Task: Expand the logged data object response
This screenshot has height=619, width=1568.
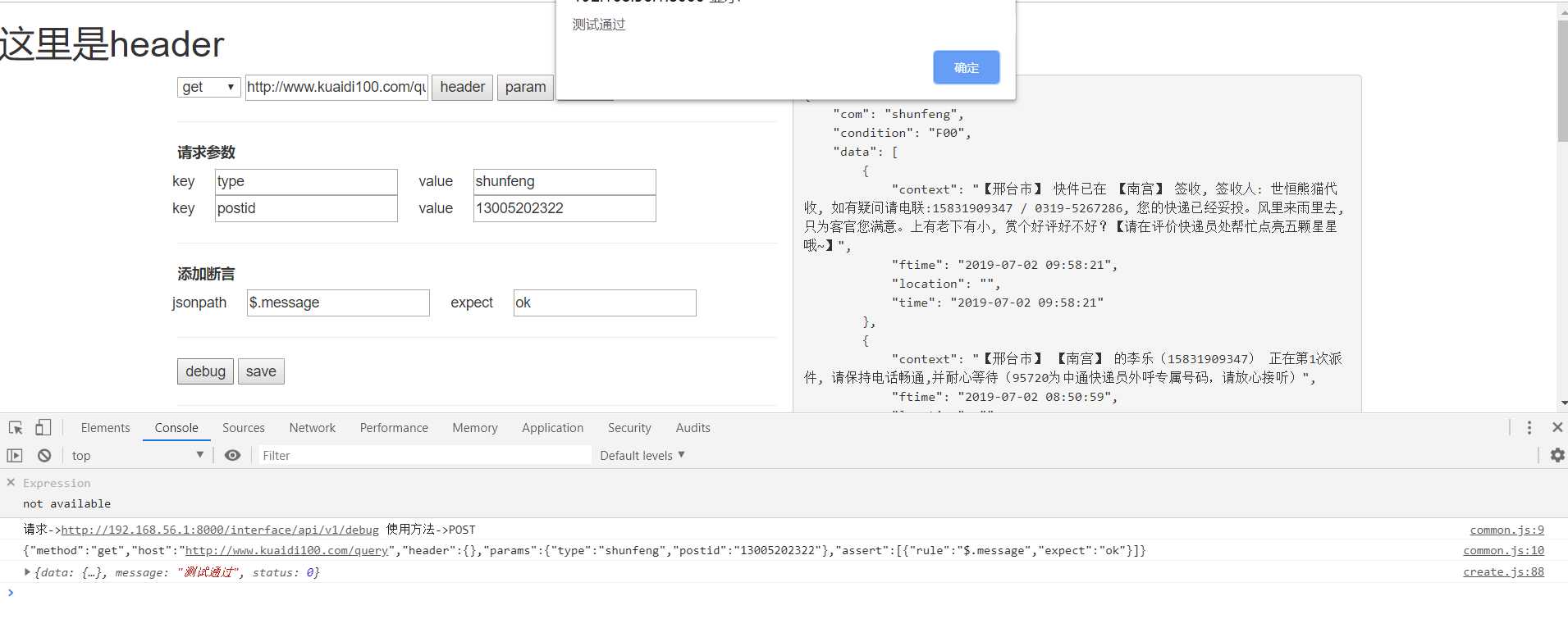Action: 27,572
